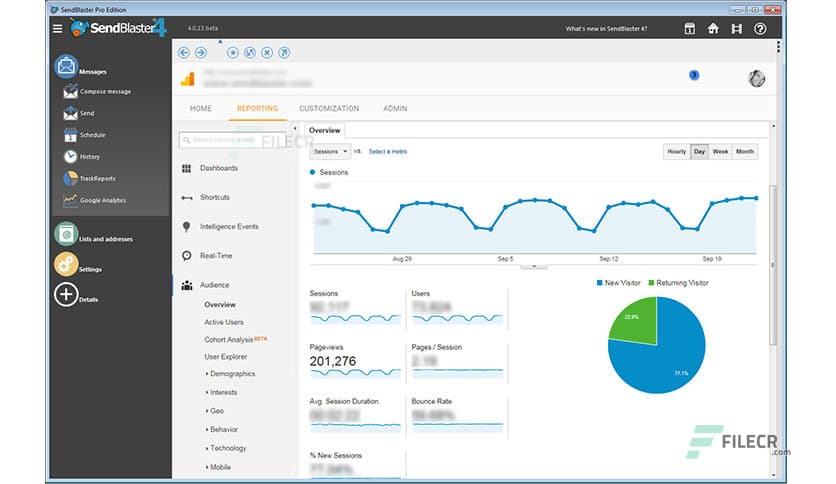The height and width of the screenshot is (484, 836).
Task: Open Real-Time in the report menu
Action: (x=207, y=256)
